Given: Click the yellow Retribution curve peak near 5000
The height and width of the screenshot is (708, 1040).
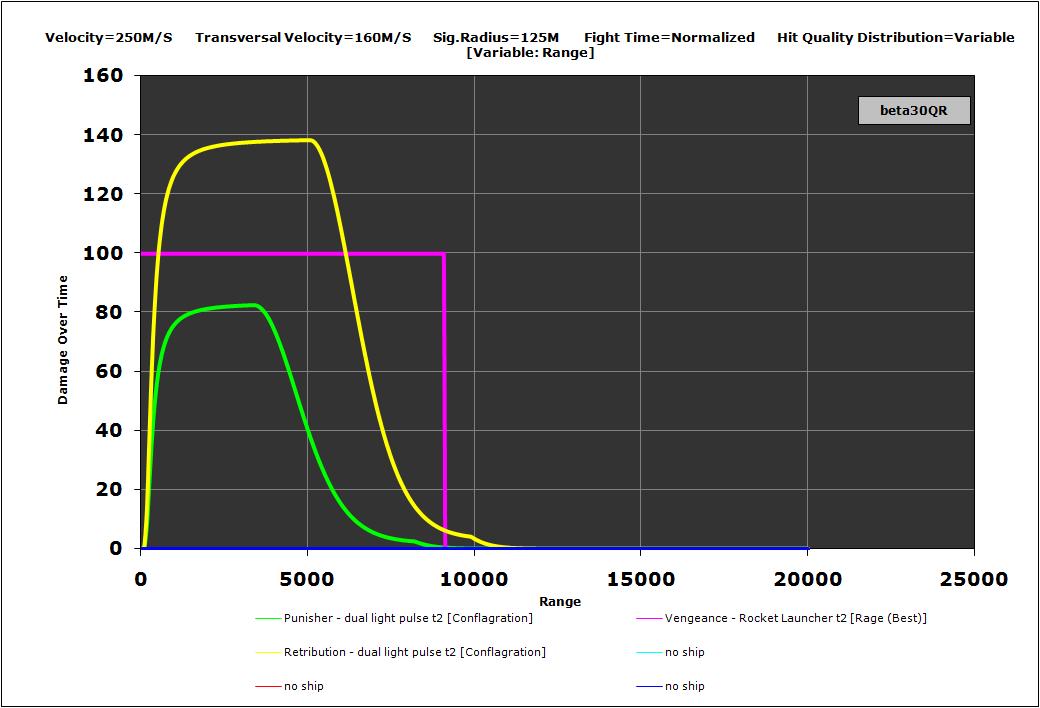Looking at the screenshot, I should pos(308,140).
